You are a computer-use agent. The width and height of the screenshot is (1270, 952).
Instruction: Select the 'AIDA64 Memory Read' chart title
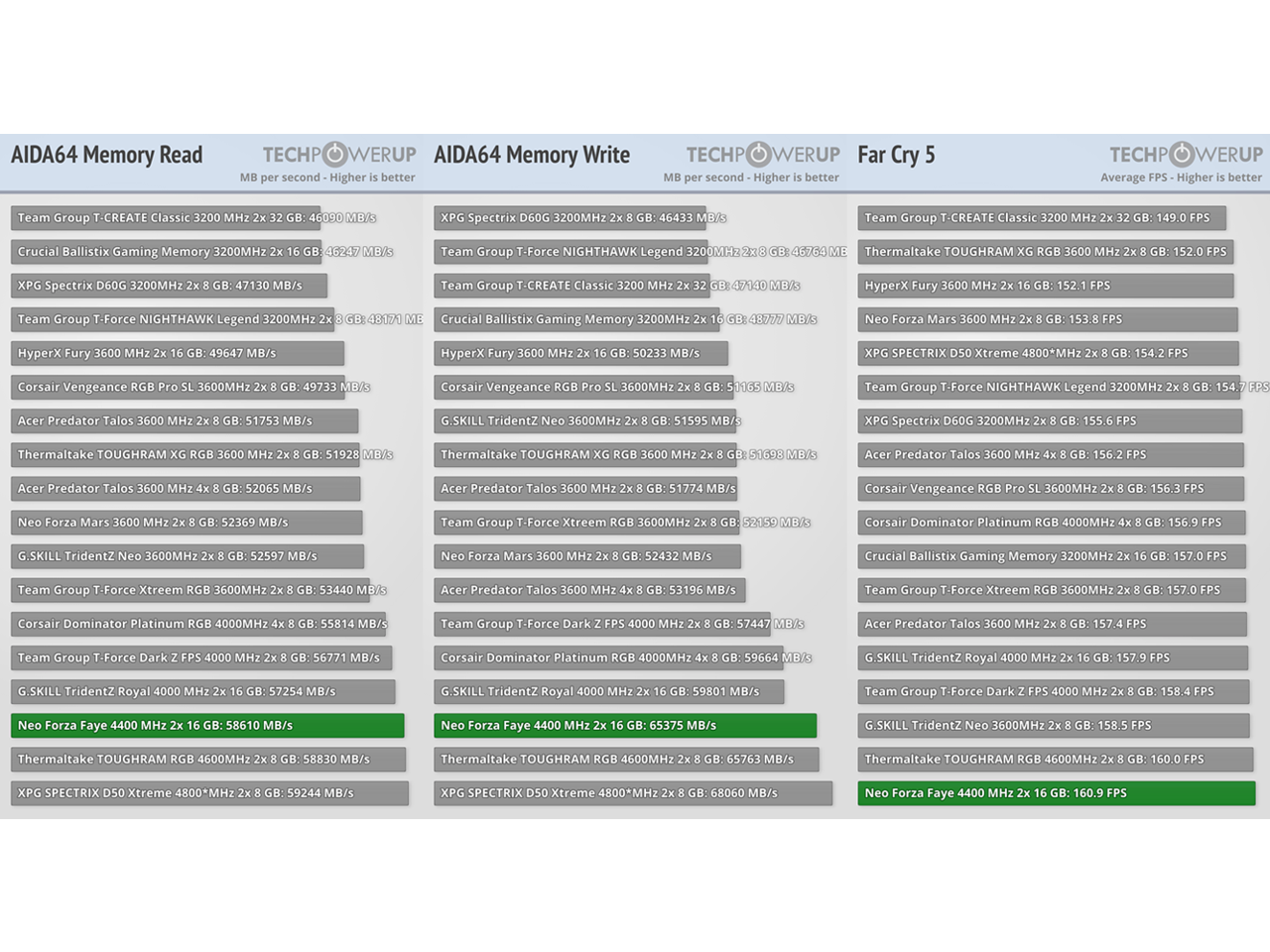(x=106, y=155)
